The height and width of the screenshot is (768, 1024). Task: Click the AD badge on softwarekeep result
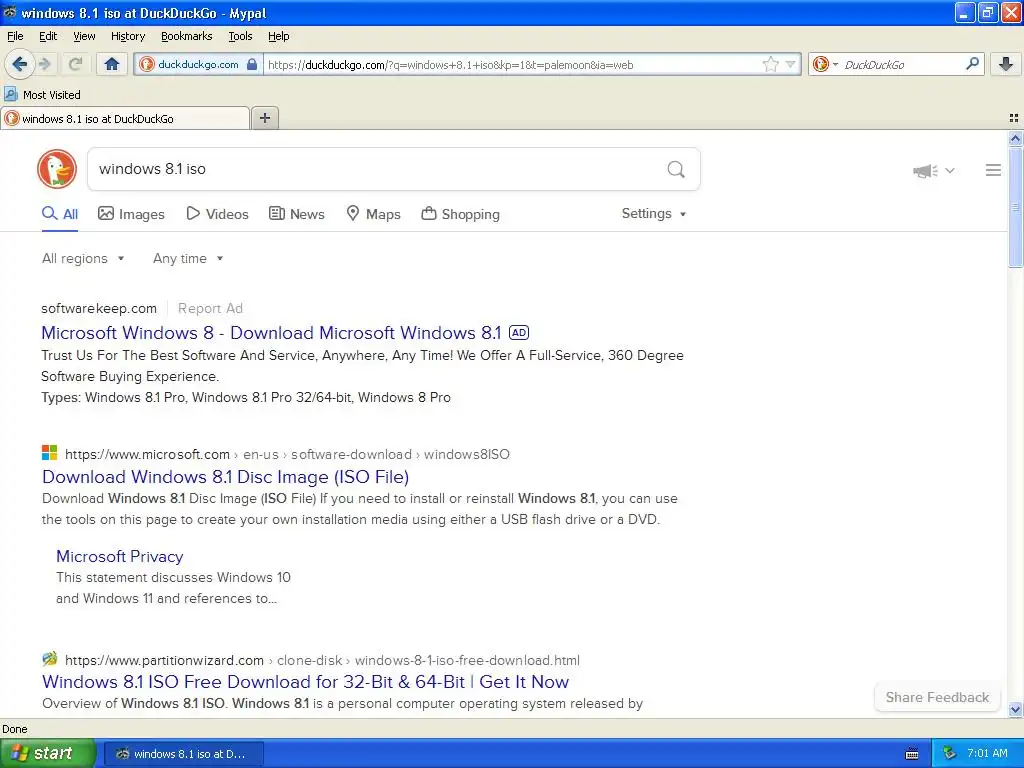(519, 332)
